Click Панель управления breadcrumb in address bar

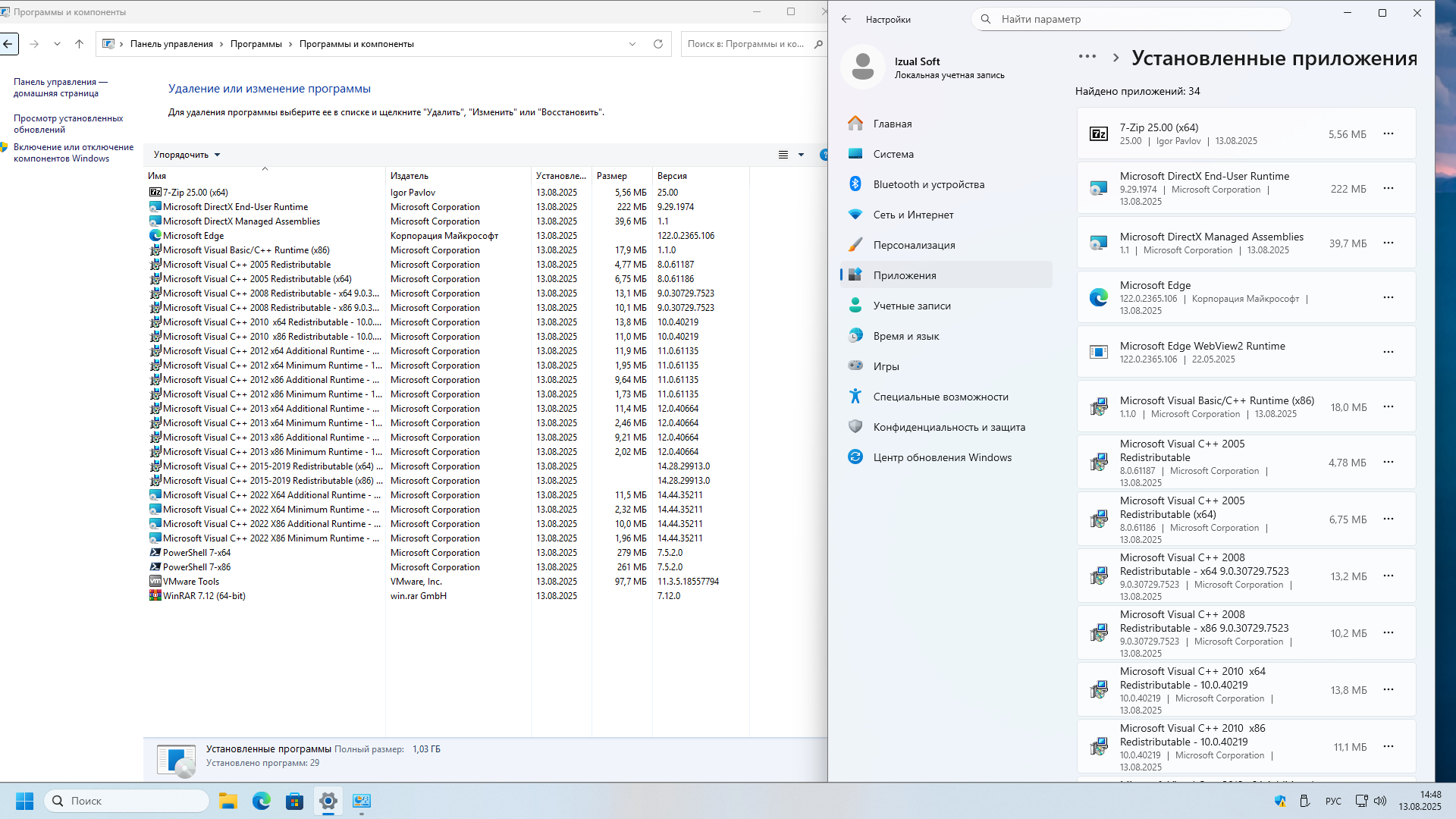coord(171,44)
